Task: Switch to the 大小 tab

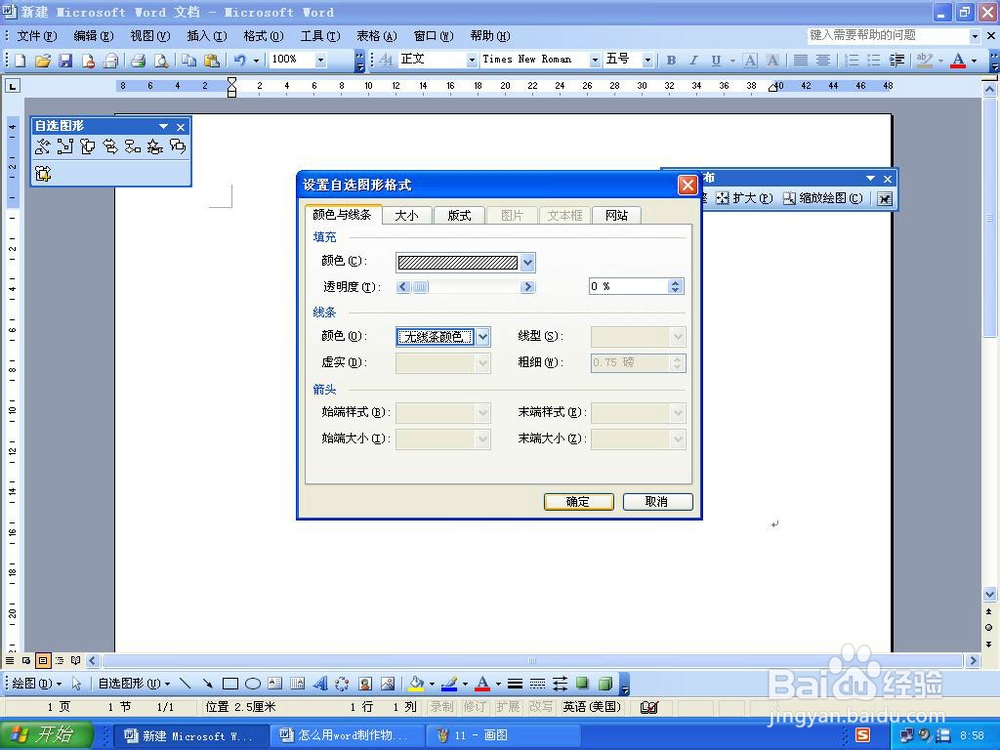Action: click(x=406, y=216)
